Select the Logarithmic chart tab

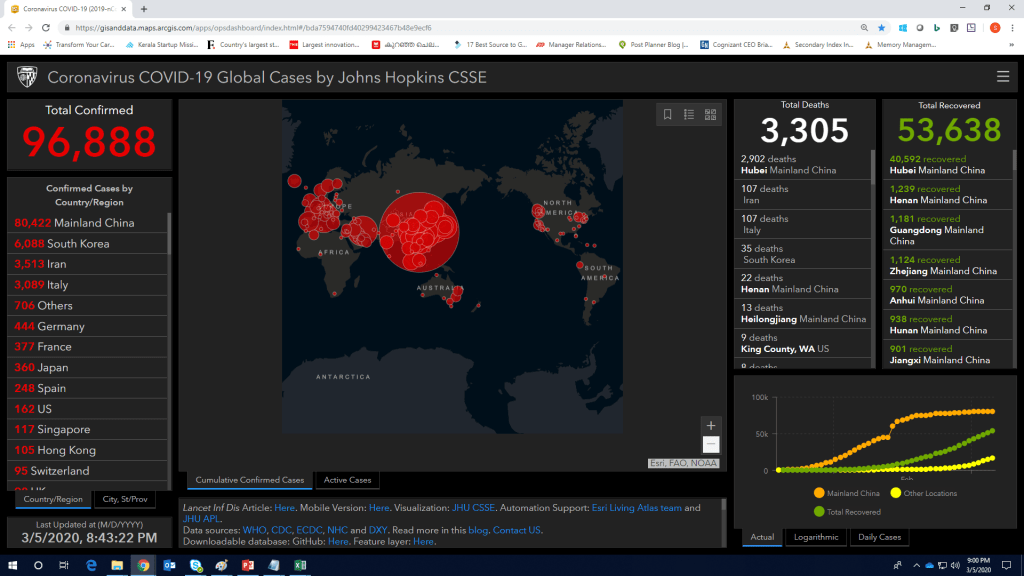(x=815, y=537)
